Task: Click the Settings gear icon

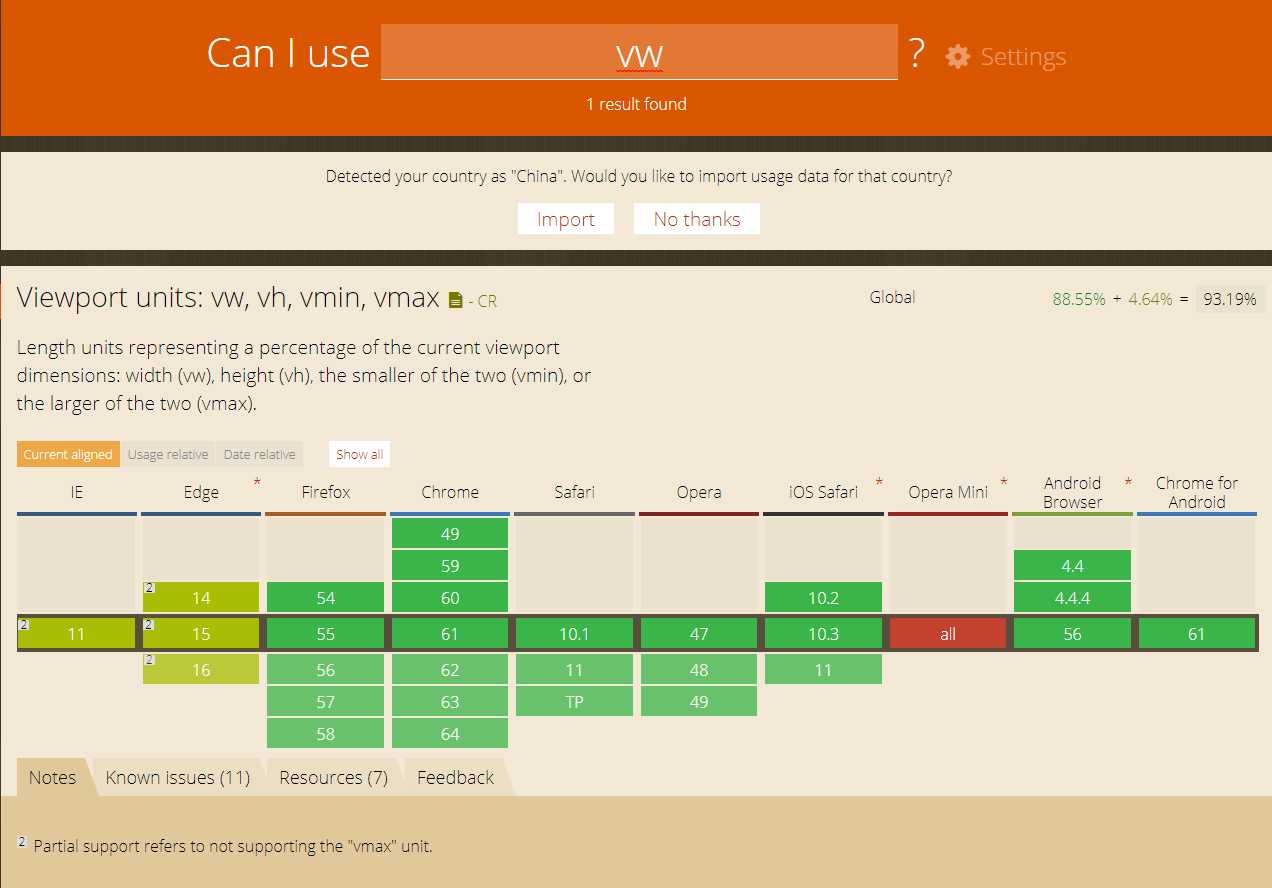Action: coord(957,56)
